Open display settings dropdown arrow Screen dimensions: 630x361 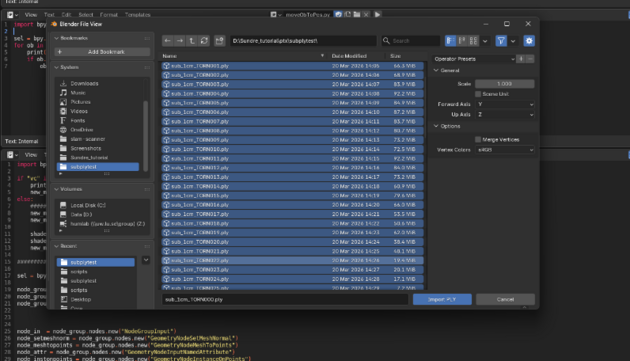(485, 41)
